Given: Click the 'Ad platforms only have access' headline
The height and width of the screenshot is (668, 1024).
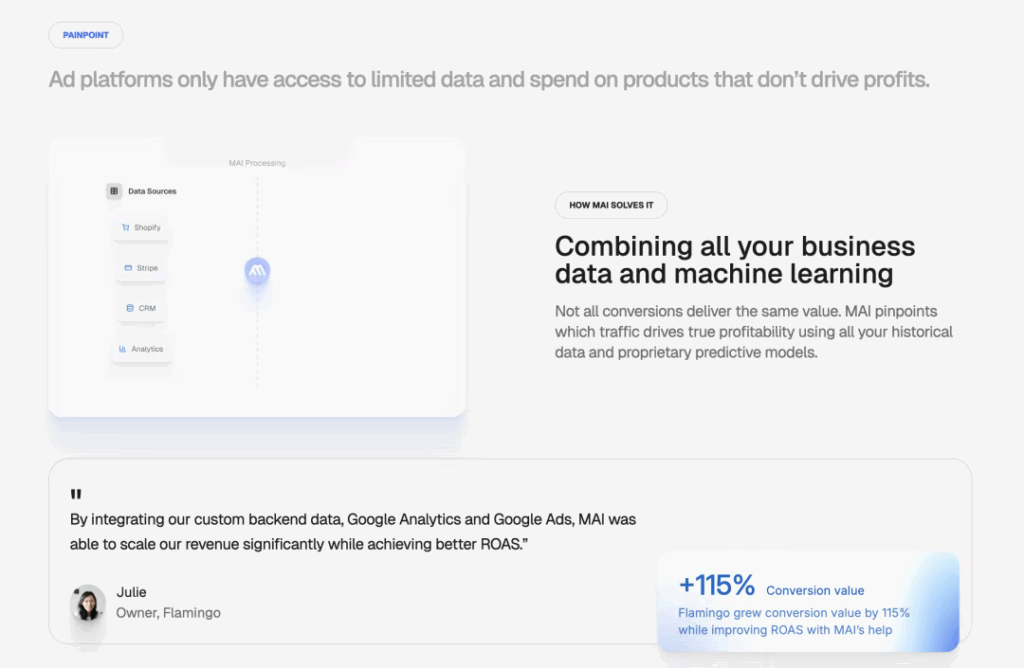Looking at the screenshot, I should [x=488, y=79].
